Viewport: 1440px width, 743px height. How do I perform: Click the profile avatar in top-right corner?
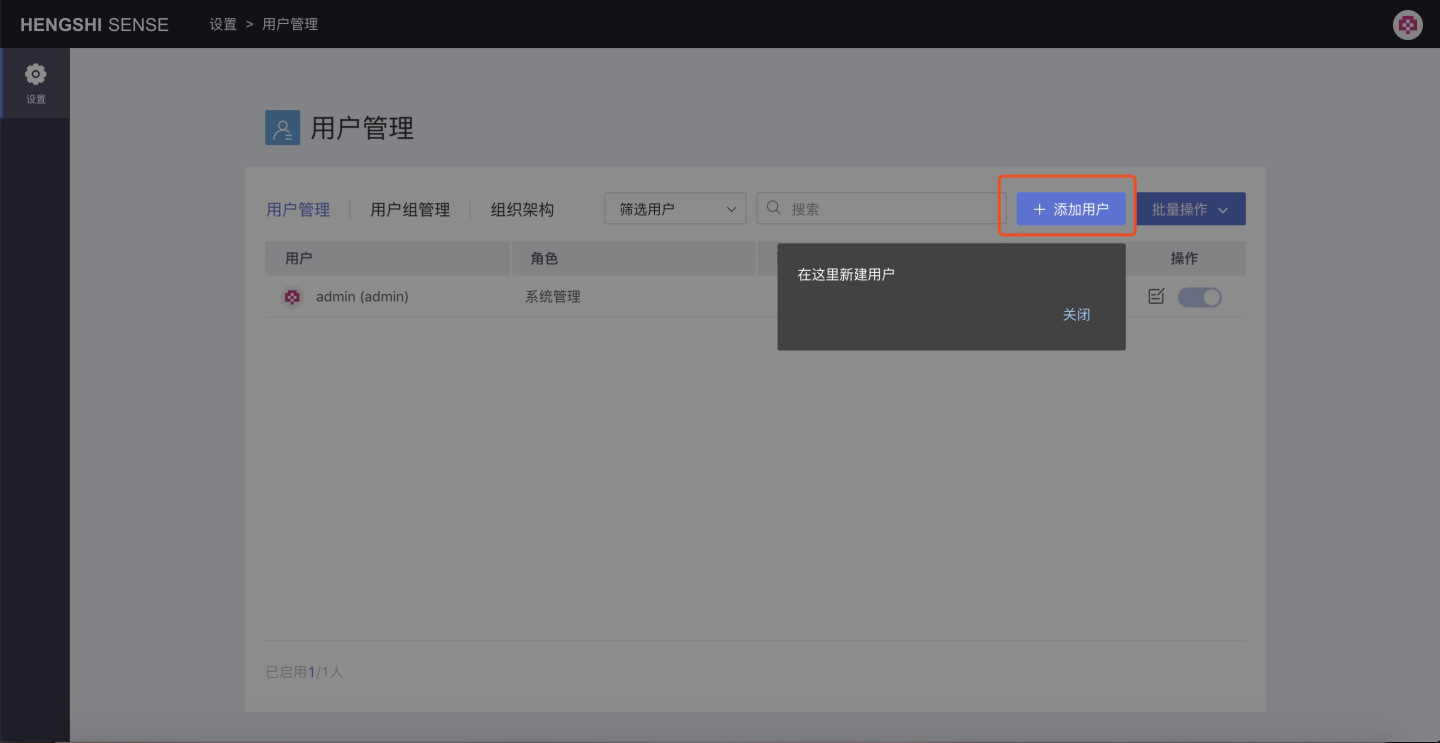click(1407, 25)
